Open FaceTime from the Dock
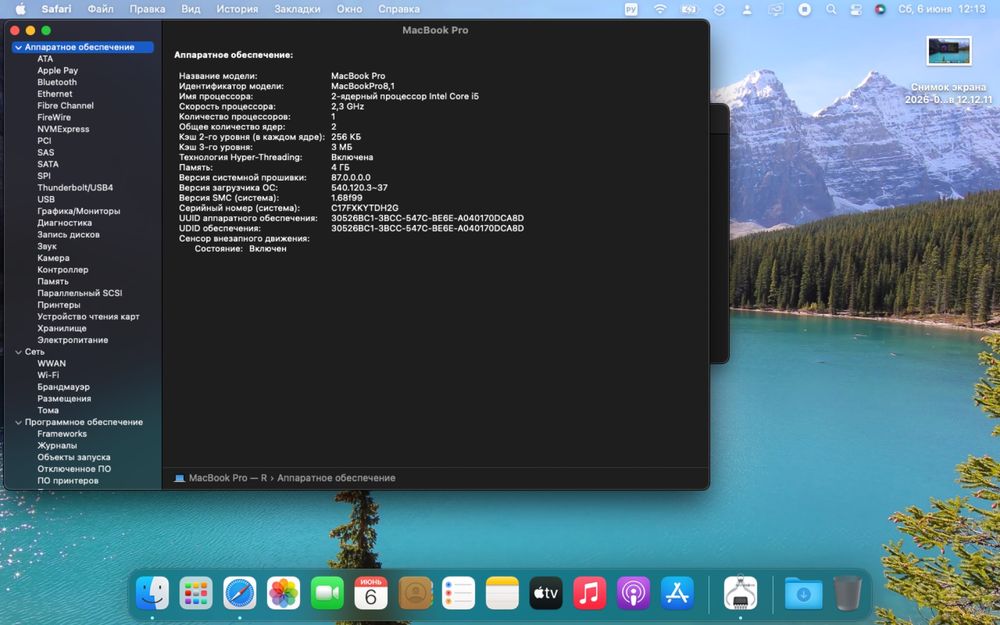The height and width of the screenshot is (625, 1000). point(327,593)
